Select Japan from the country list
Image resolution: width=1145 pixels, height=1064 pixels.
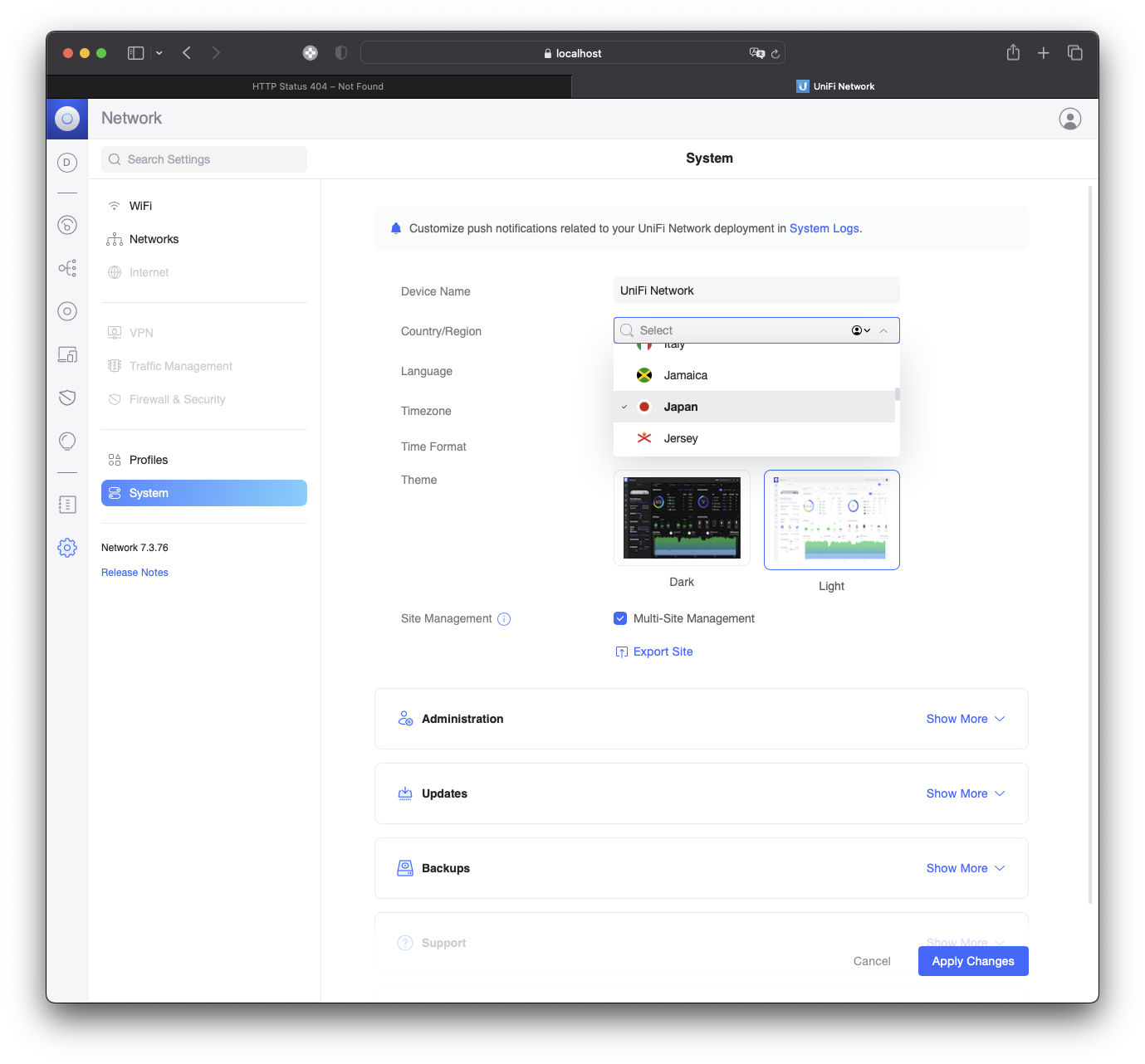[x=754, y=407]
